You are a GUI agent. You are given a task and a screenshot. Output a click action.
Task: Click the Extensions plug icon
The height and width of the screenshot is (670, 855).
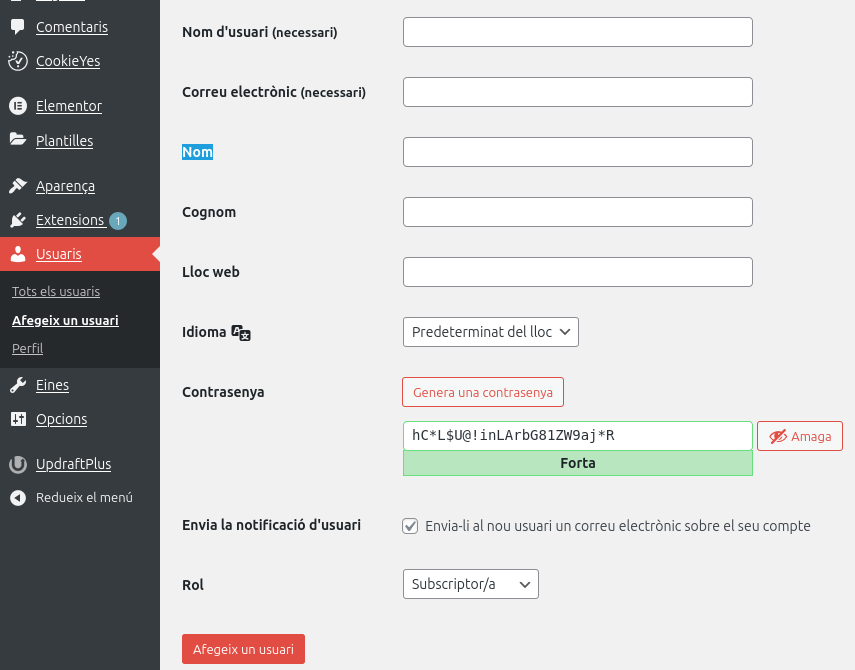tap(17, 220)
